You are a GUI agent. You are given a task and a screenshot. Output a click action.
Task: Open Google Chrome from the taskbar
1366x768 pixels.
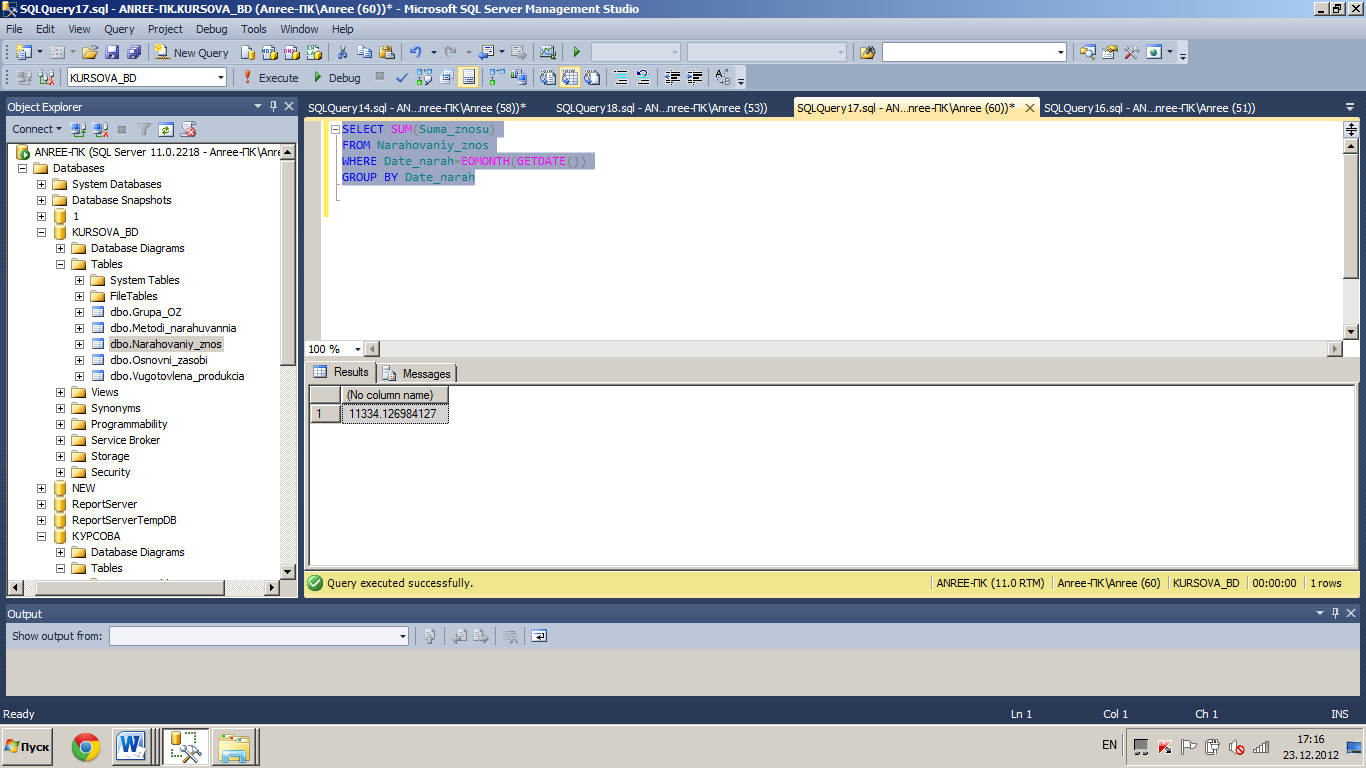tap(86, 747)
